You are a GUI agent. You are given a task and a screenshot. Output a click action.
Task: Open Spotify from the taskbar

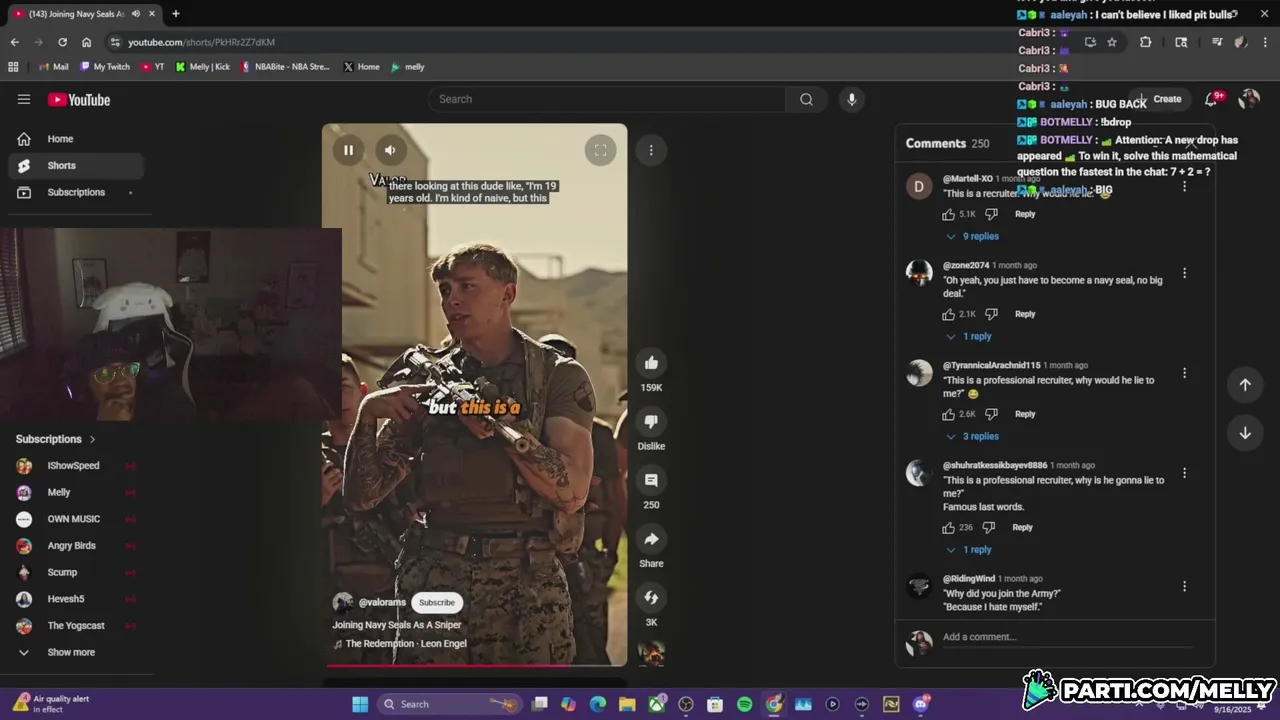point(744,704)
